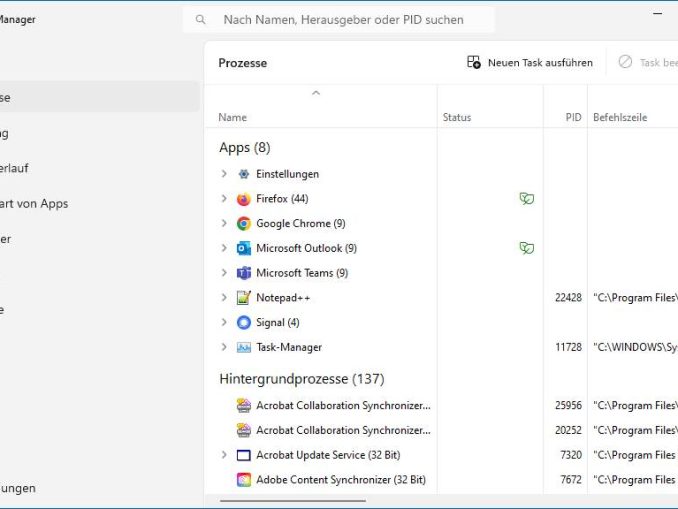This screenshot has width=678, height=509.
Task: Expand the Google Chrome (9) group
Action: point(224,223)
